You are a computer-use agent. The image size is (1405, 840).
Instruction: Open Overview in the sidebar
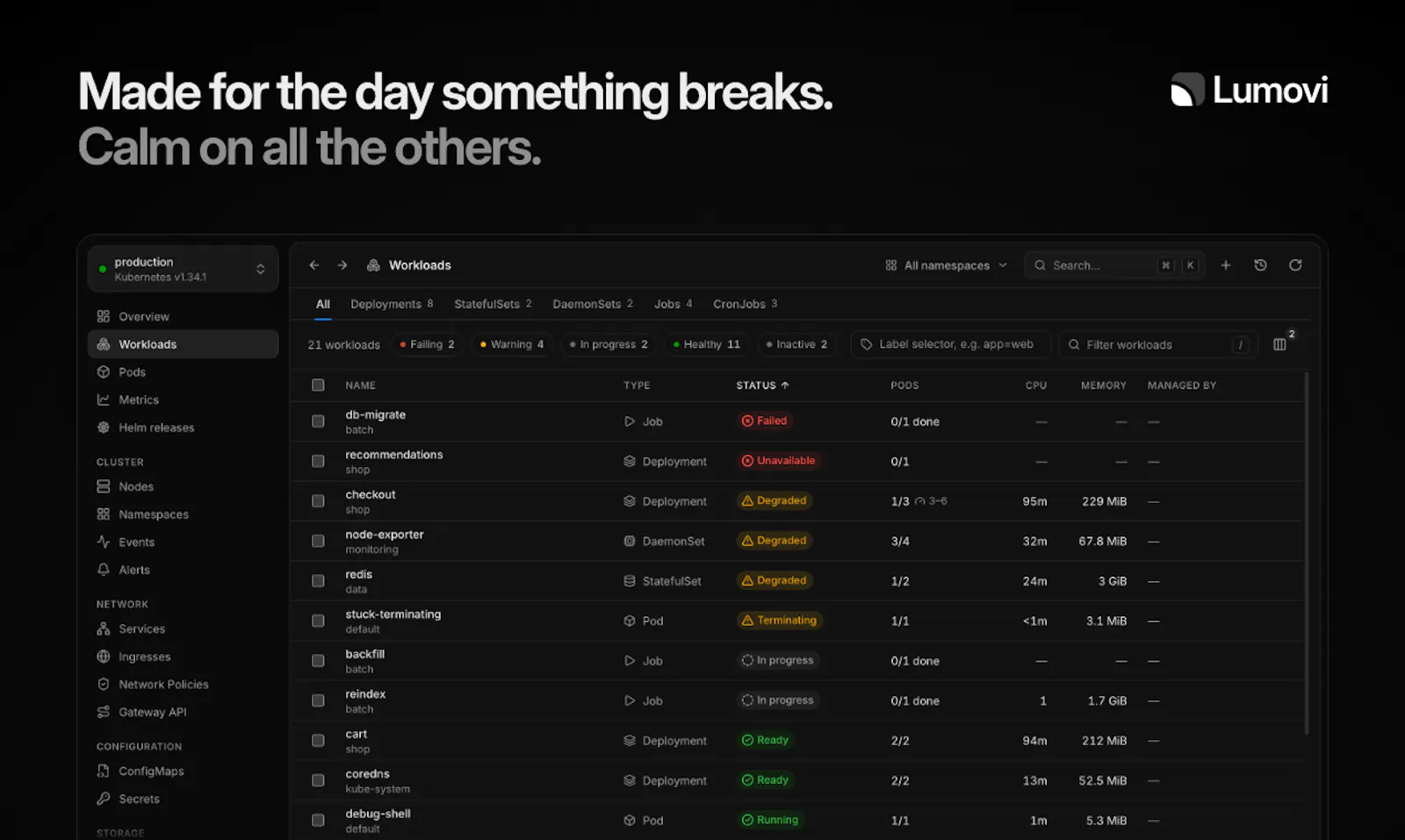pyautogui.click(x=183, y=316)
